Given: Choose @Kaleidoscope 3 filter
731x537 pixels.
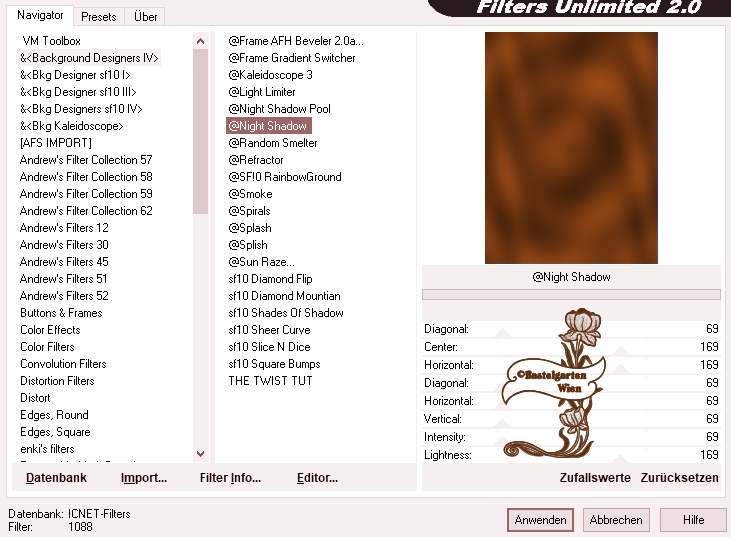Looking at the screenshot, I should click(x=270, y=75).
